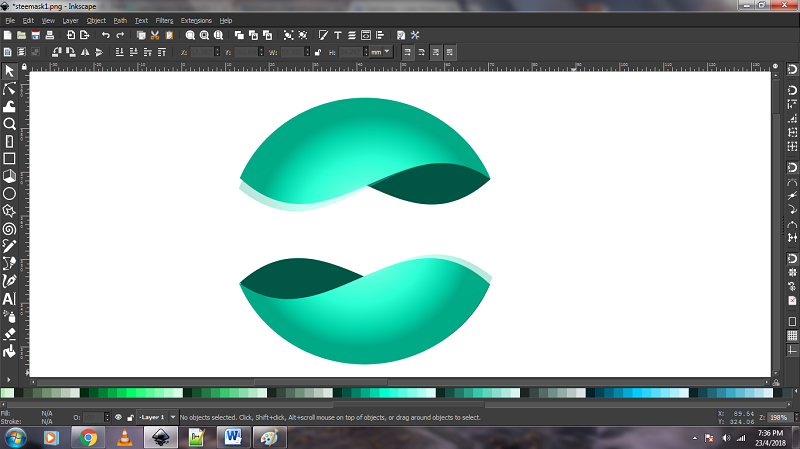800x449 pixels.
Task: Toggle scale rounded corners in rectangles
Action: (421, 52)
